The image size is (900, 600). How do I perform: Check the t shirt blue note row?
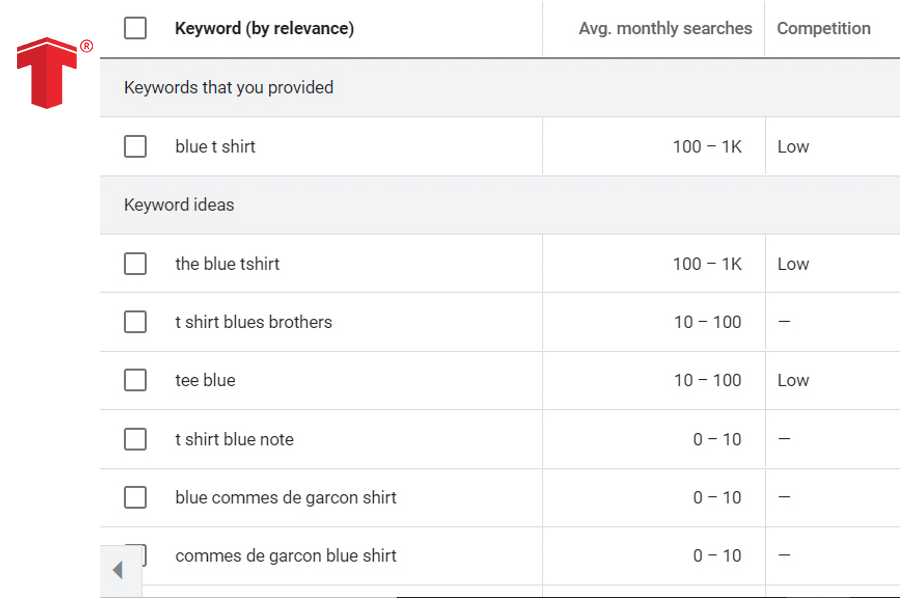click(x=135, y=439)
